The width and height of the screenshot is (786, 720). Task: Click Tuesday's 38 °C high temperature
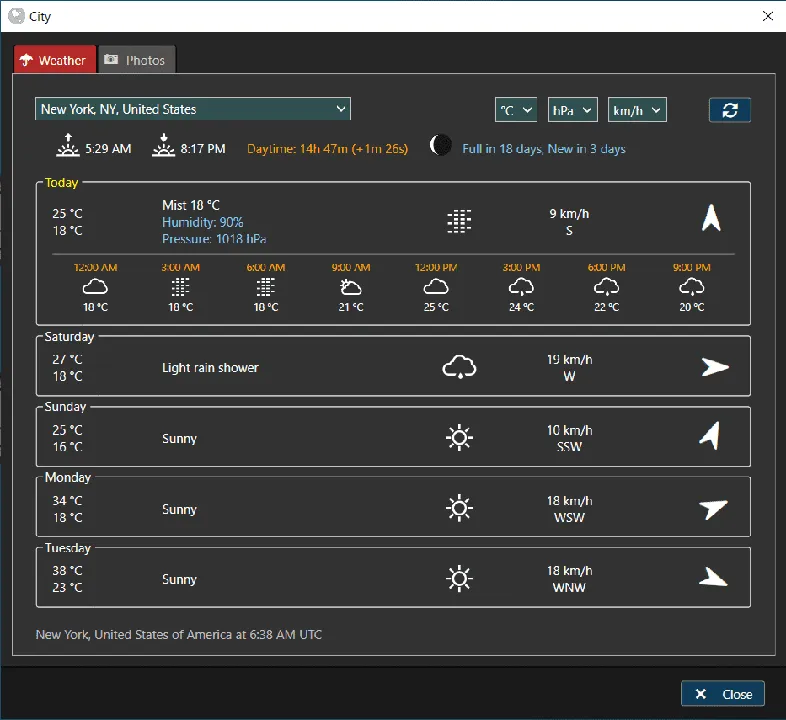(67, 571)
